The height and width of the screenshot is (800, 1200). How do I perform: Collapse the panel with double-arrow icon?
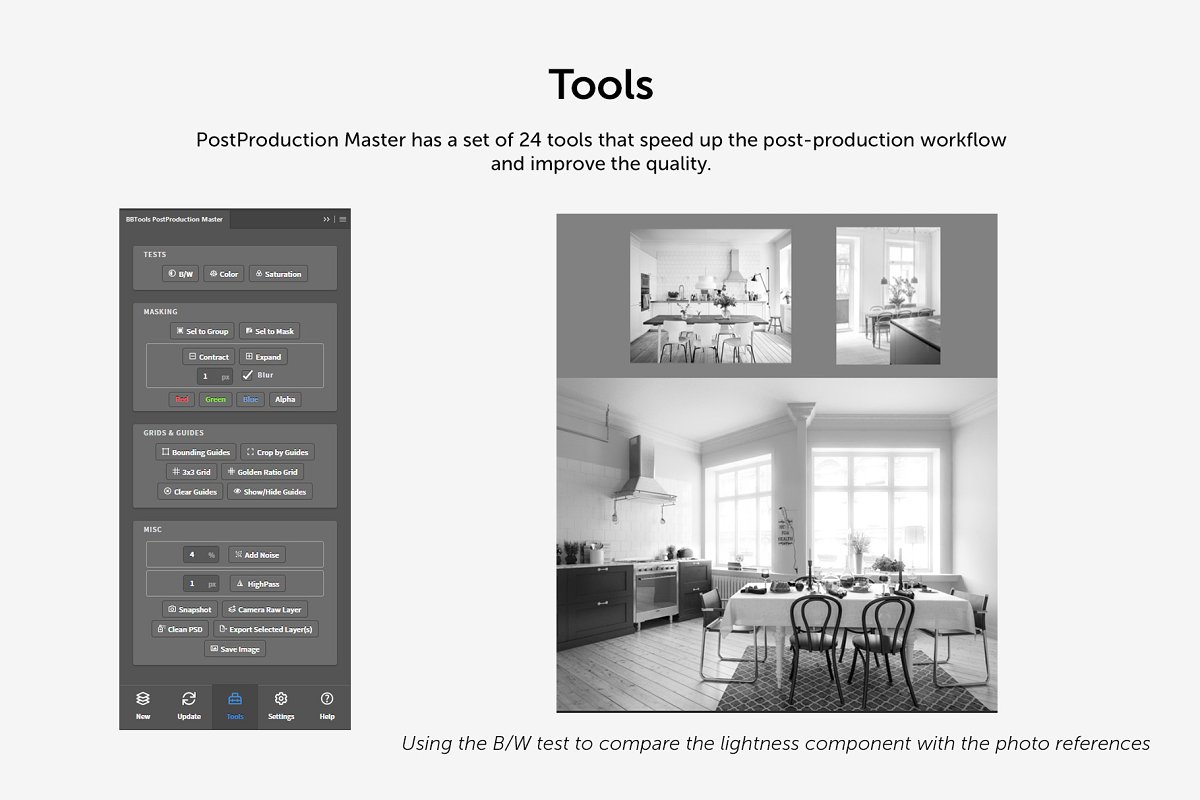(326, 218)
